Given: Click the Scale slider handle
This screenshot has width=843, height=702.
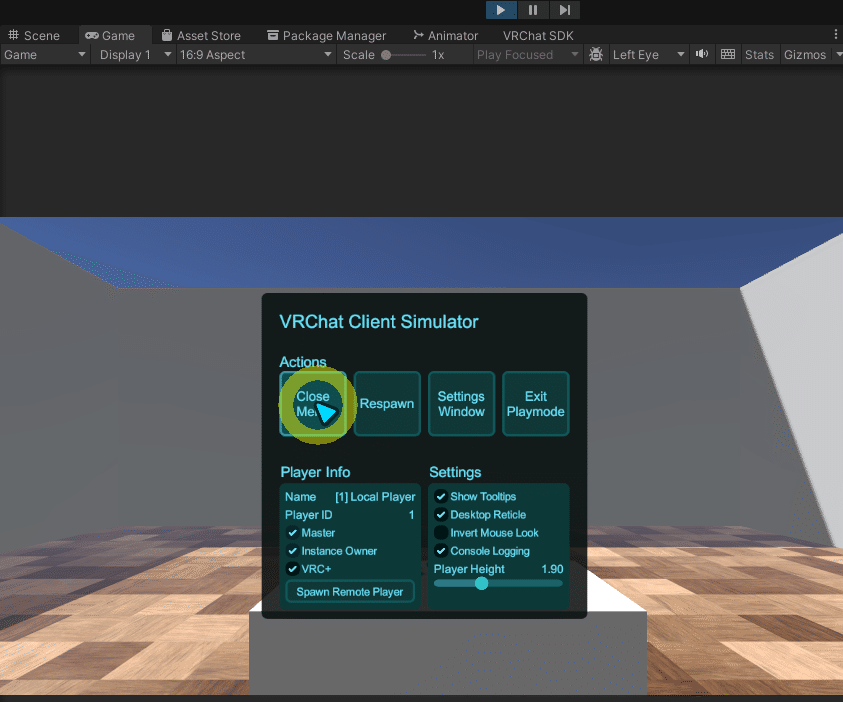Looking at the screenshot, I should click(x=386, y=55).
